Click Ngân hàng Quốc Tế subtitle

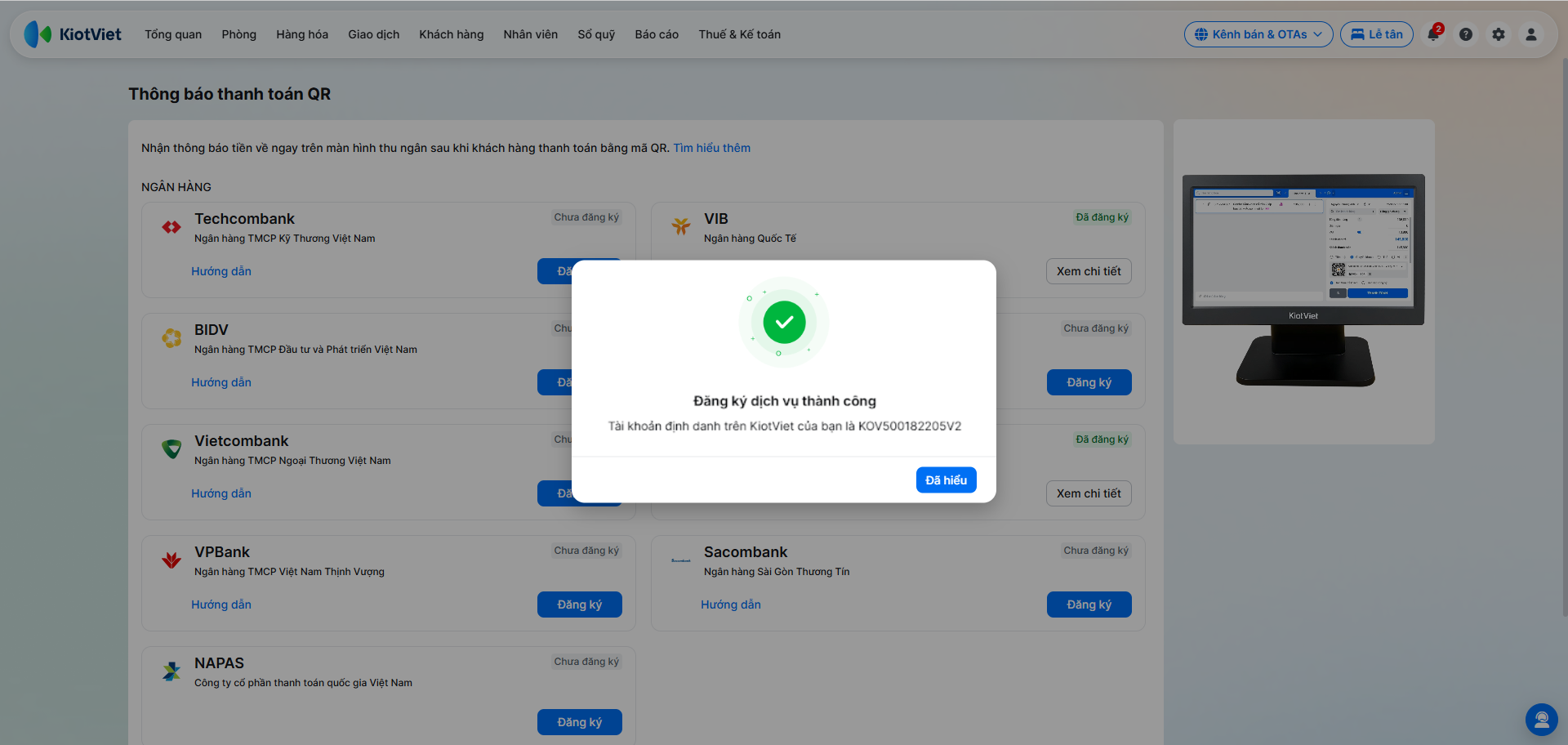pos(750,239)
